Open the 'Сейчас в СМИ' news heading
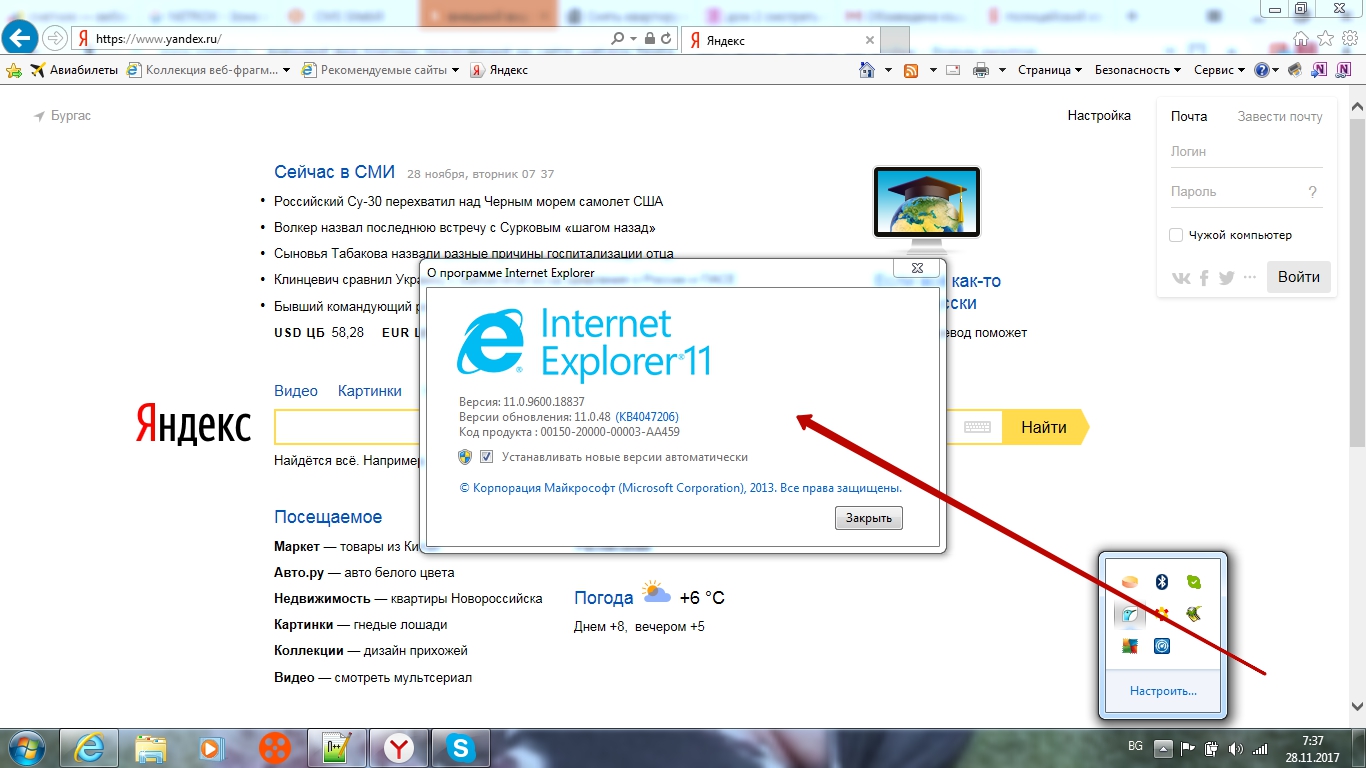Image resolution: width=1366 pixels, height=768 pixels. coord(335,172)
